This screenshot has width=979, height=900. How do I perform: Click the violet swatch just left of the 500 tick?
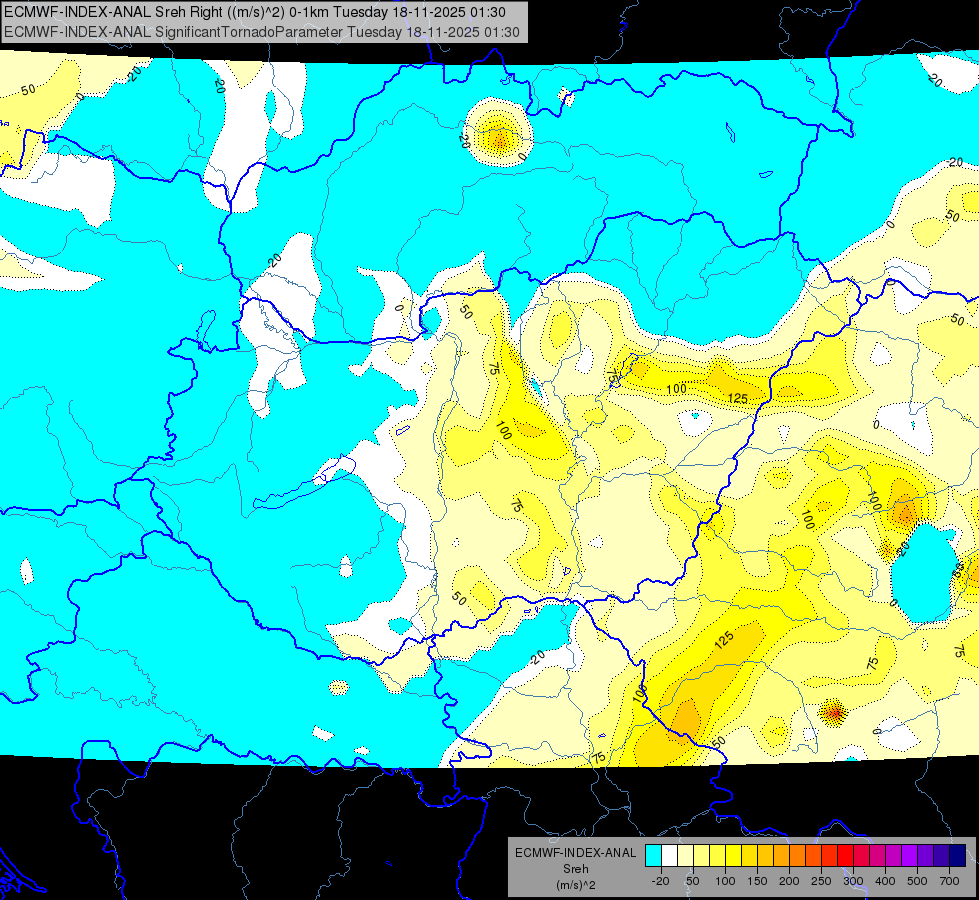click(910, 856)
